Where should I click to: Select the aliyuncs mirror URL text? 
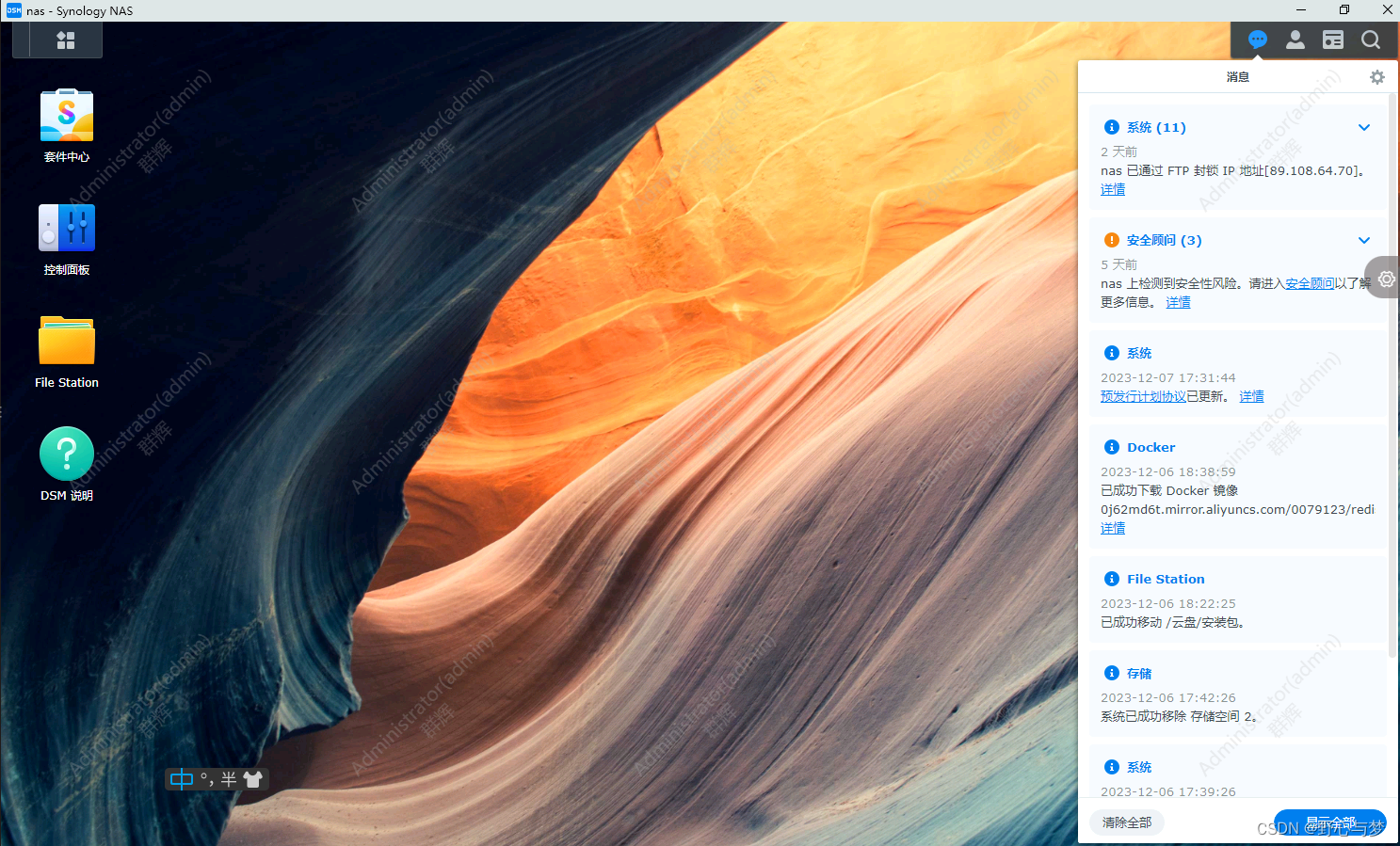click(x=1237, y=509)
